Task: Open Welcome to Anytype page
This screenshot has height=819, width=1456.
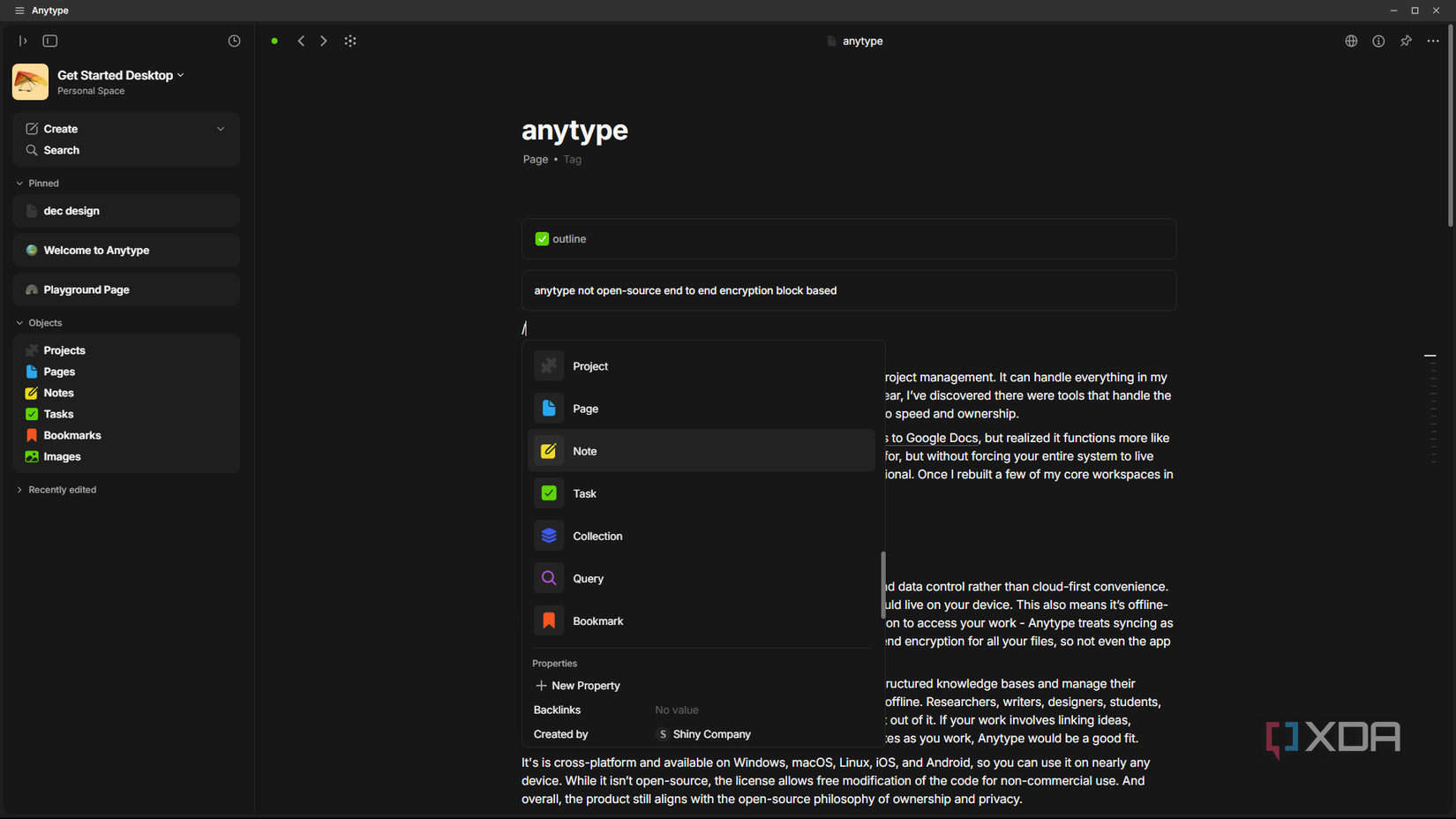Action: tap(126, 251)
